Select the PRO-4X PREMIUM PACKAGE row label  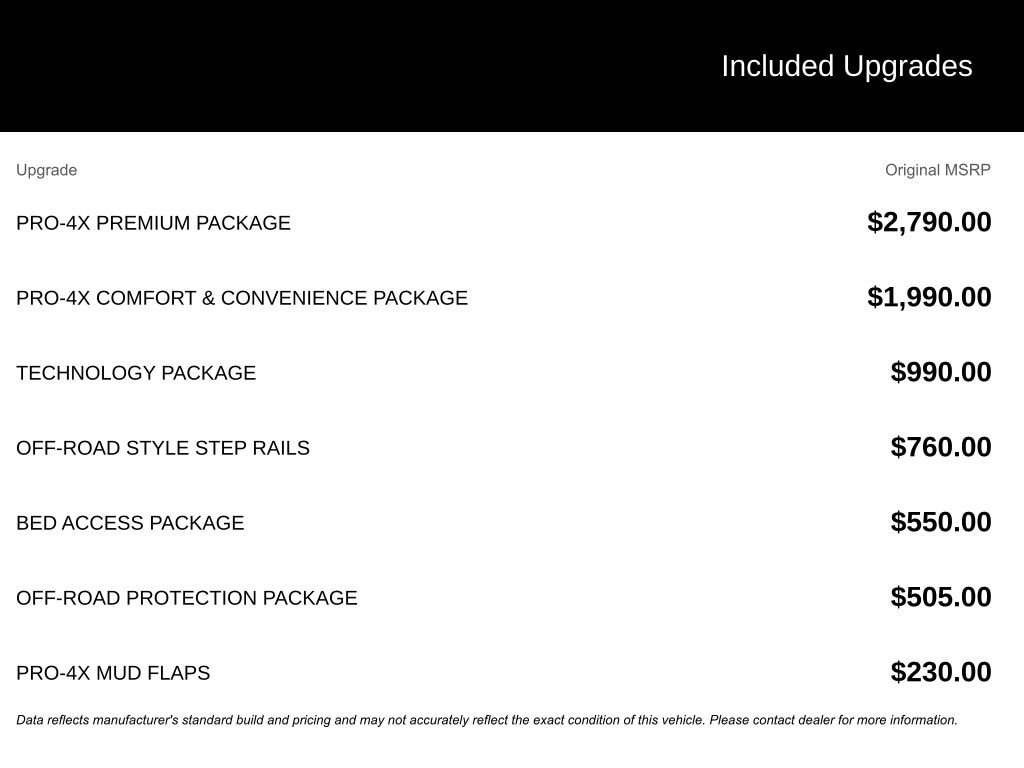coord(153,223)
